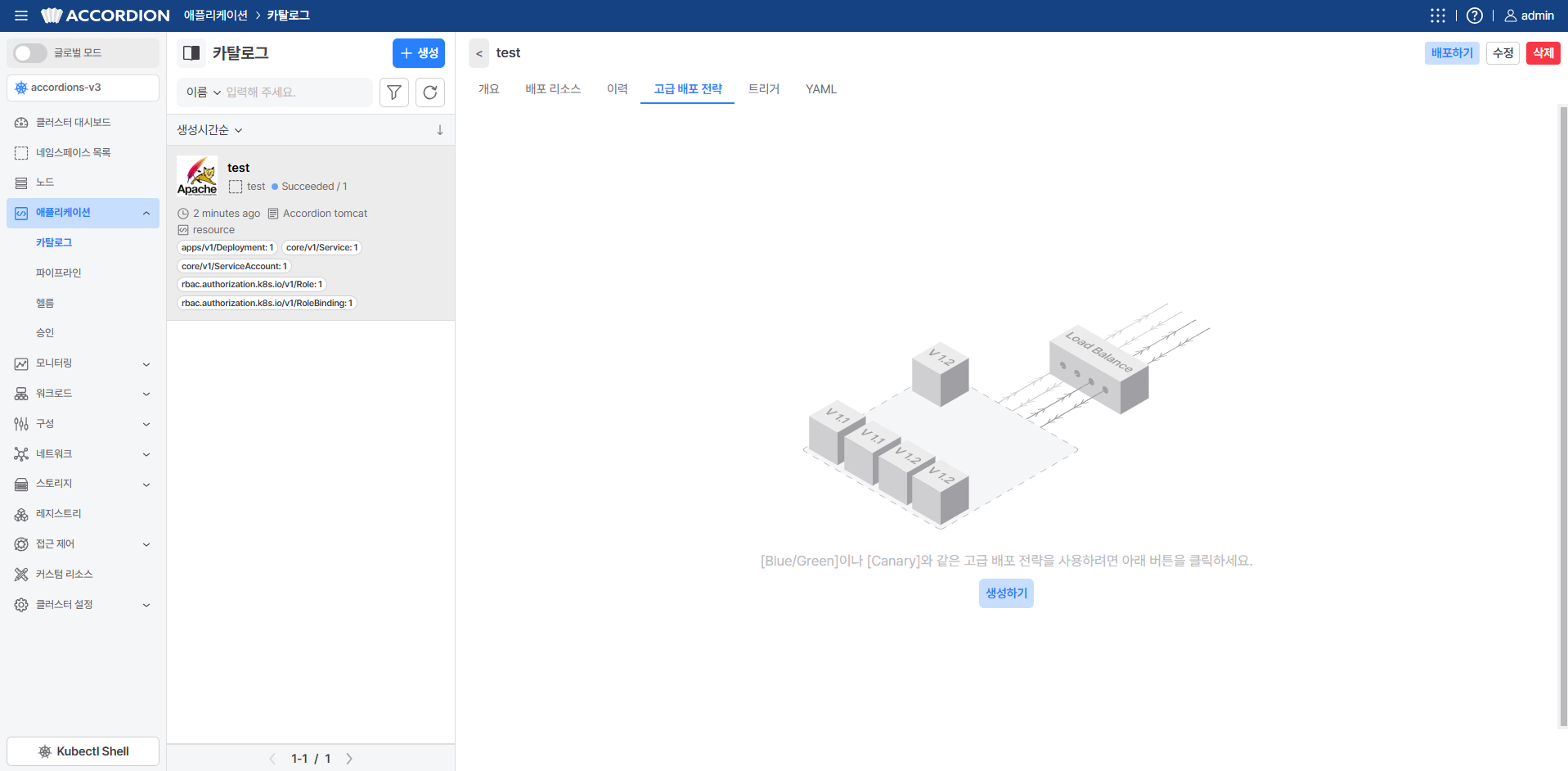The width and height of the screenshot is (1568, 771).
Task: Open 클러스터 대시보드 in the sidebar
Action: tap(83, 122)
